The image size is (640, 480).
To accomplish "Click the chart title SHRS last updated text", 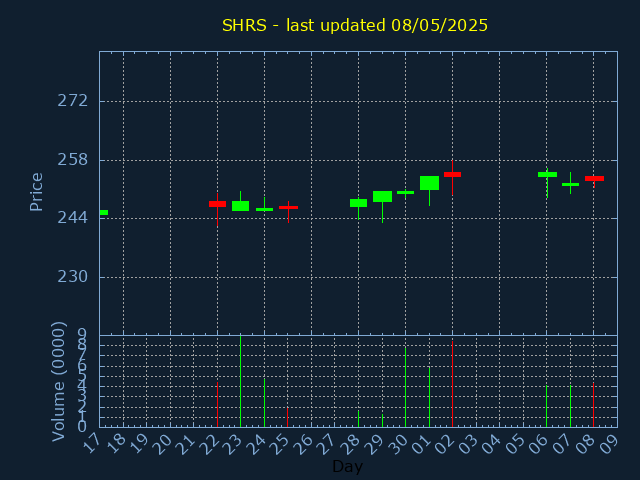I will [x=355, y=25].
